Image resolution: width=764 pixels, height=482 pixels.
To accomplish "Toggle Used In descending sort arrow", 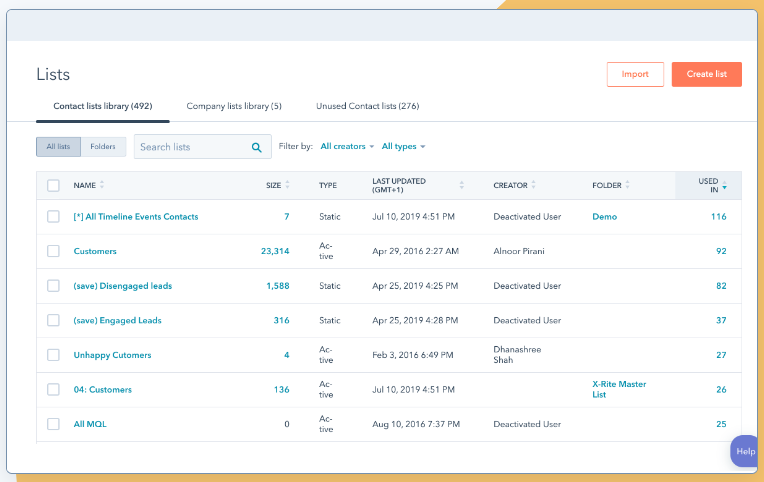I will coord(725,188).
